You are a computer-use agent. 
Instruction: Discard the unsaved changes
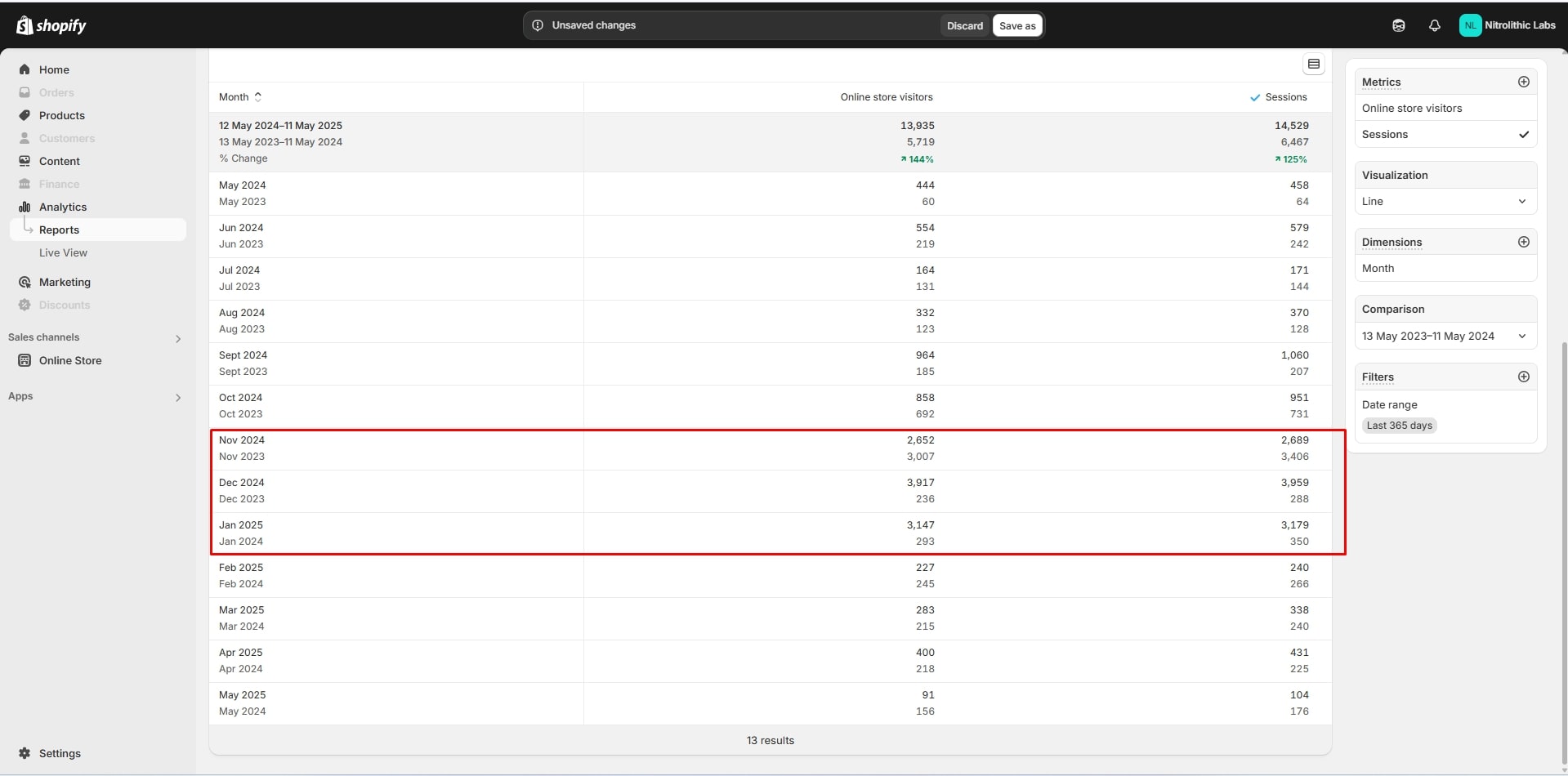click(x=964, y=25)
